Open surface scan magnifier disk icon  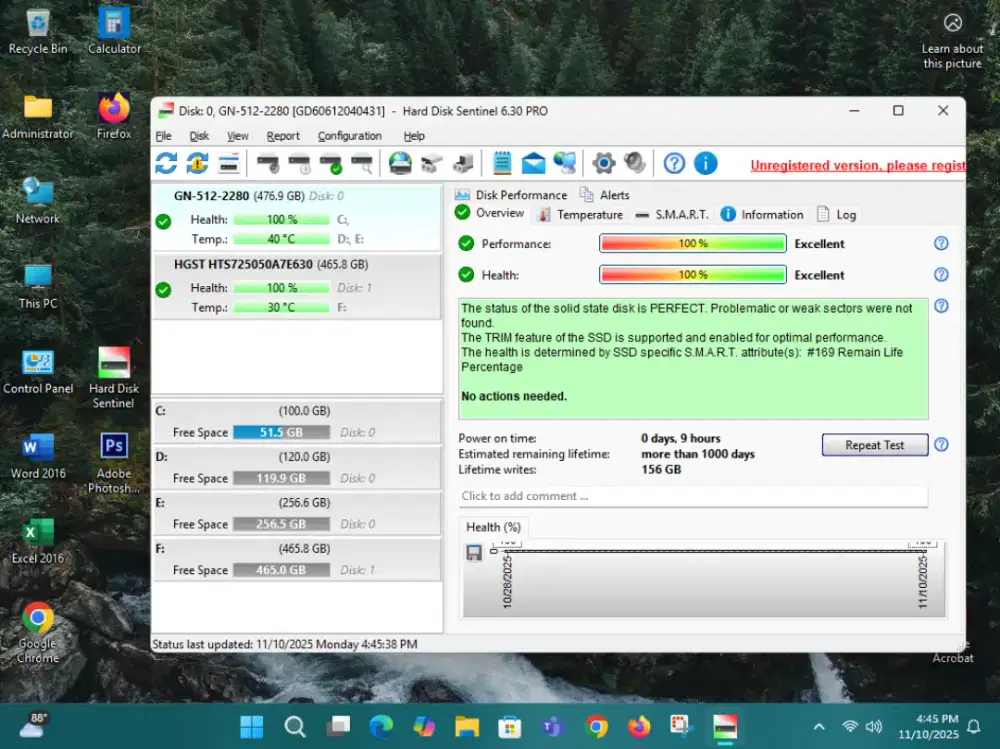(360, 163)
